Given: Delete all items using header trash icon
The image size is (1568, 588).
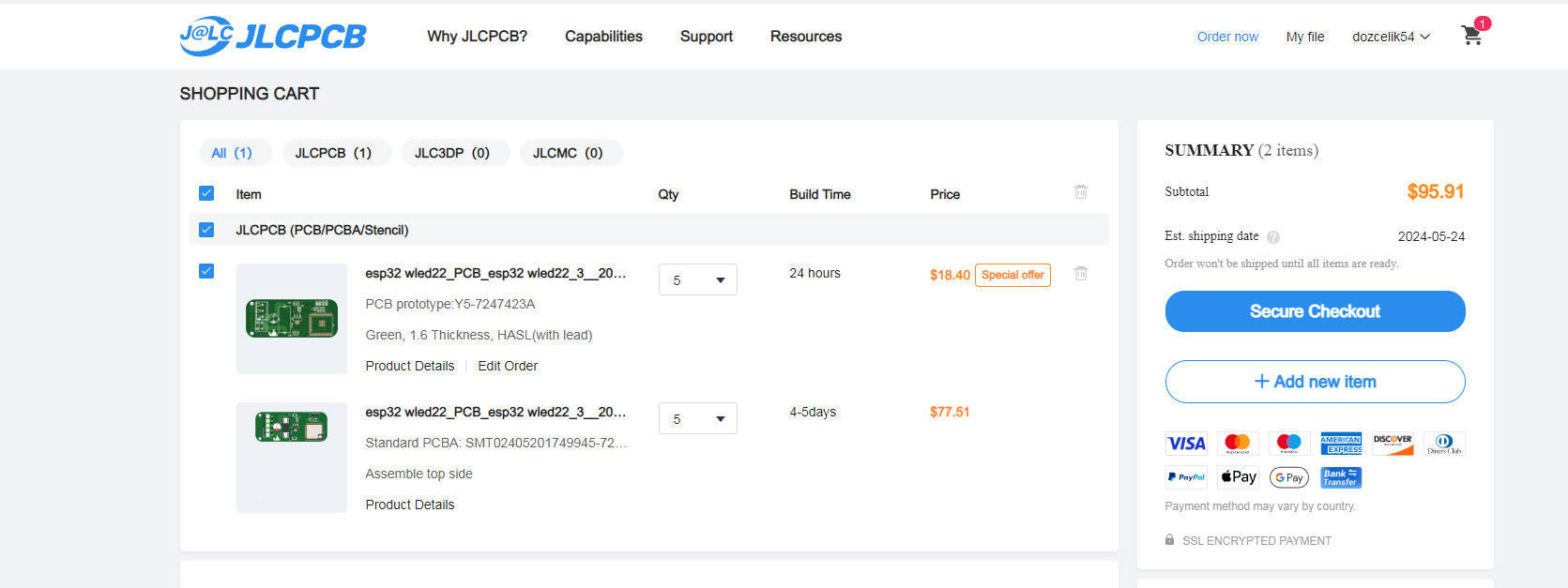Looking at the screenshot, I should (x=1081, y=191).
